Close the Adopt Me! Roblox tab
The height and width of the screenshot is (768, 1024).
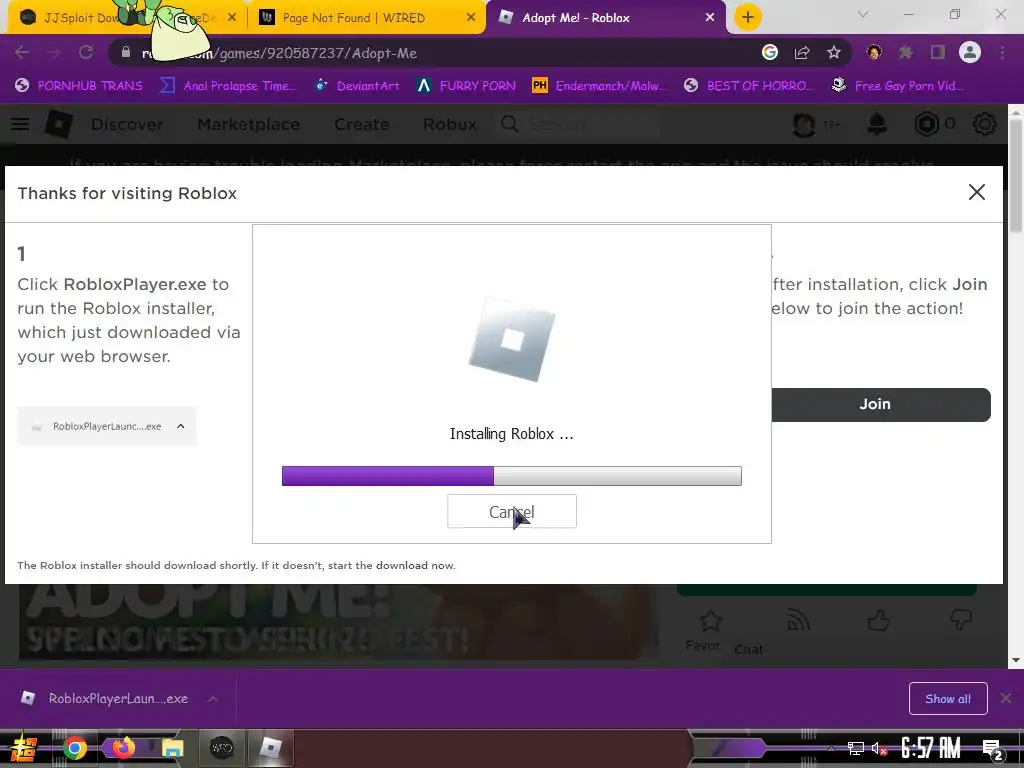click(710, 18)
